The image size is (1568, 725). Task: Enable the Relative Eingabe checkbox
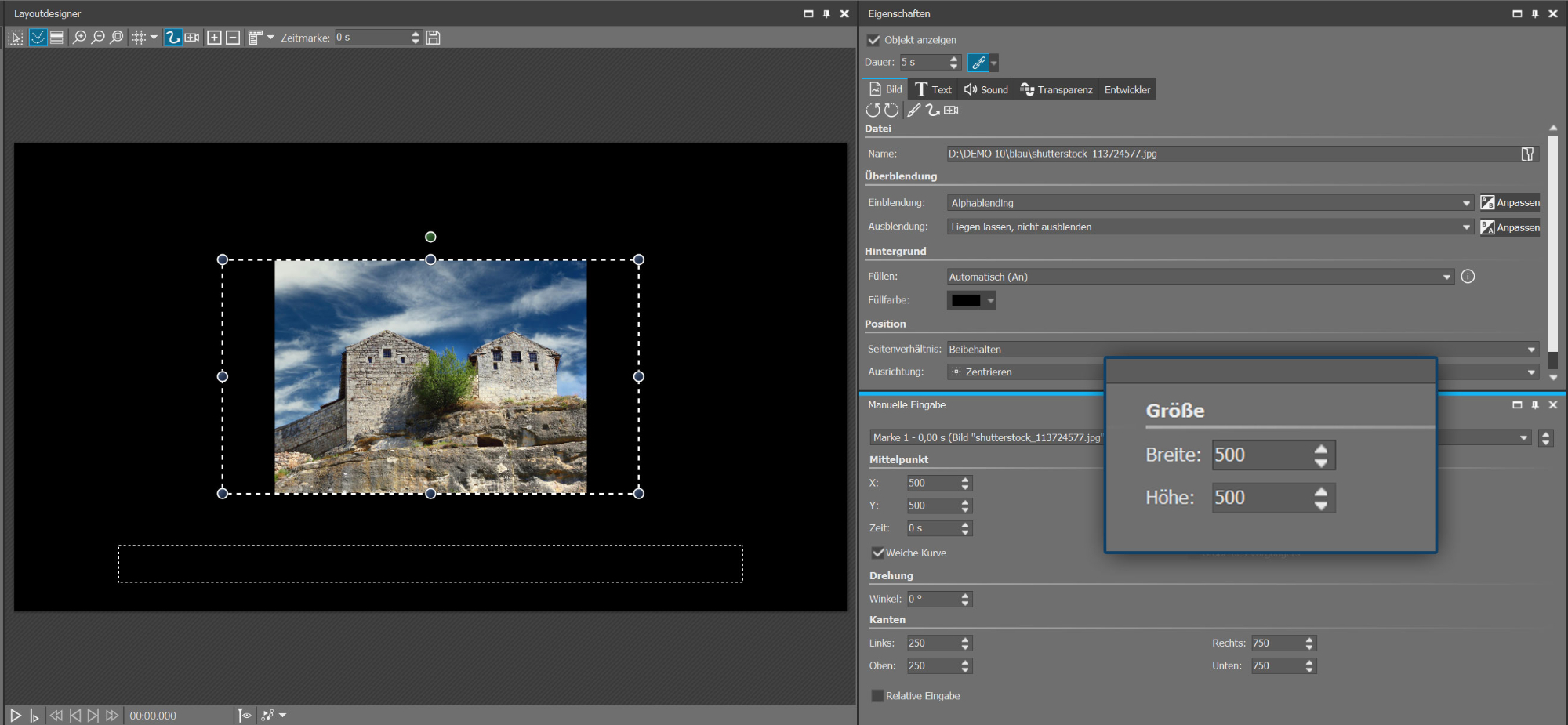pyautogui.click(x=877, y=696)
